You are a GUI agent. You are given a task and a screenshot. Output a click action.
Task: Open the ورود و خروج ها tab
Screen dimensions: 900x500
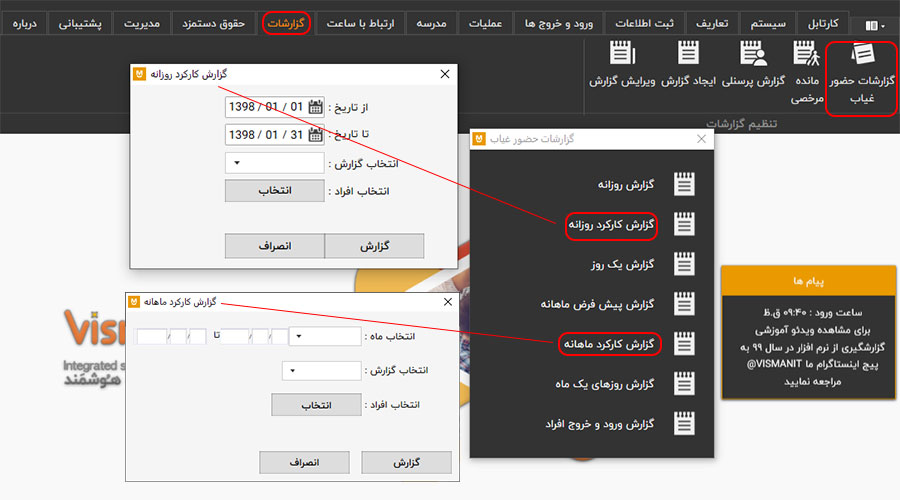[558, 24]
